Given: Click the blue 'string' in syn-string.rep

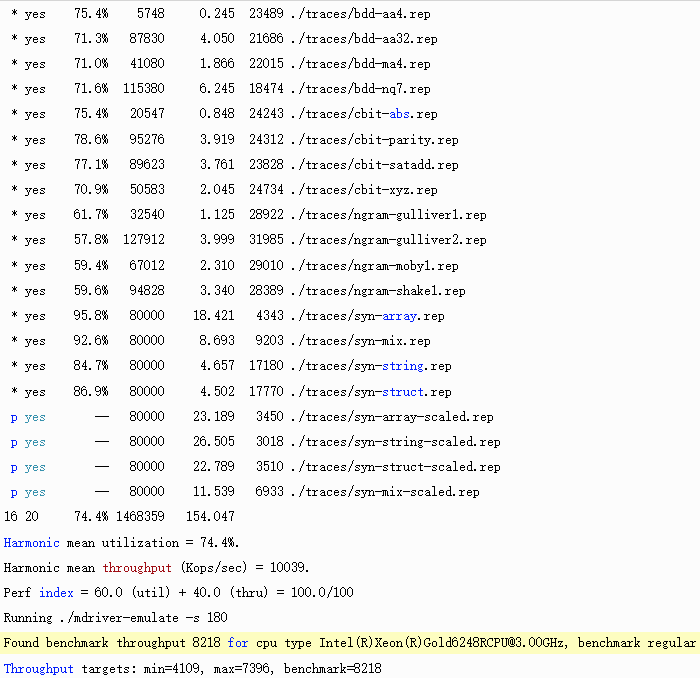Looking at the screenshot, I should pos(402,366).
